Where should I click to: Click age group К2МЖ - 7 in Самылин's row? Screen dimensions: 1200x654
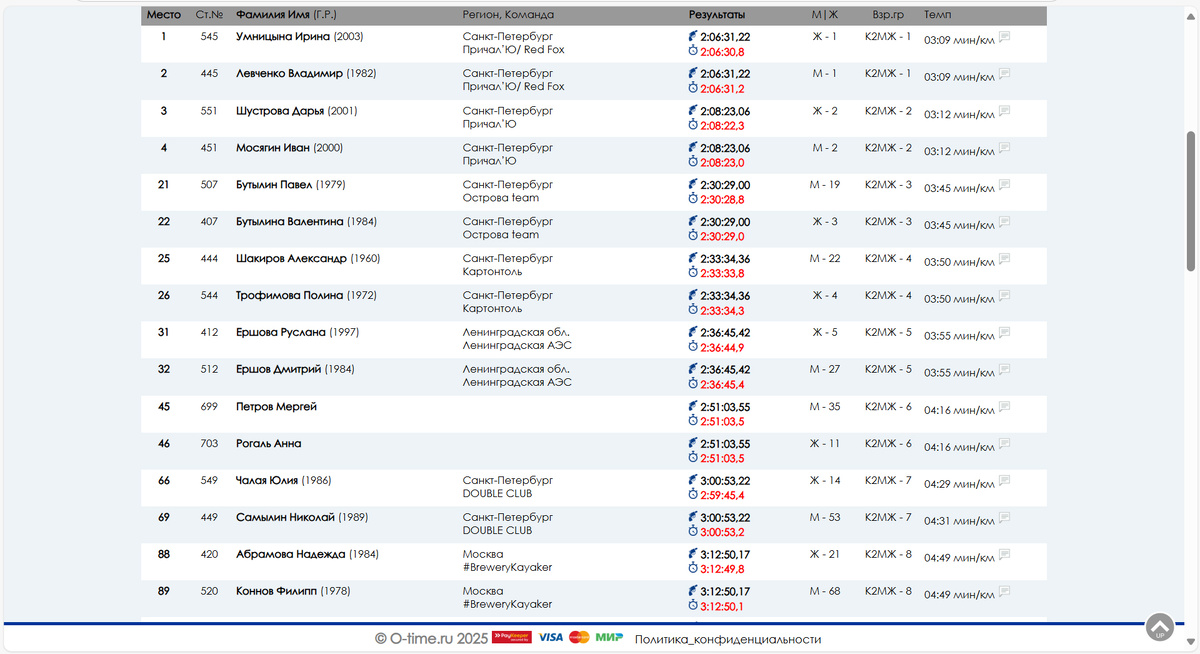[x=889, y=517]
